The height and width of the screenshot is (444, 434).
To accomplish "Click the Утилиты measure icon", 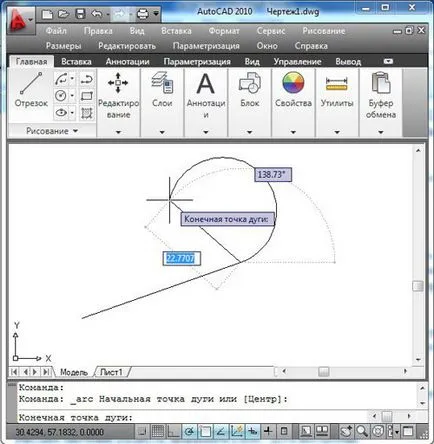I will 337,84.
